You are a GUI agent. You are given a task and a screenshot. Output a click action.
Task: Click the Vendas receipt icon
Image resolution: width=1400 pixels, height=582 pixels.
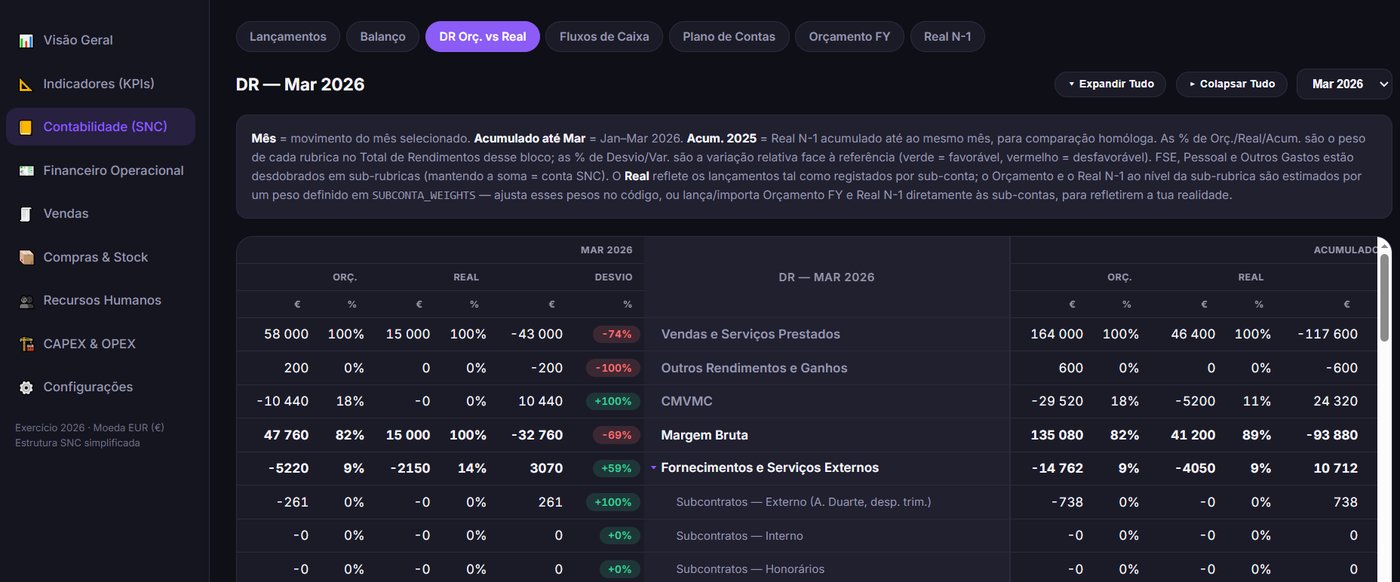pos(26,214)
